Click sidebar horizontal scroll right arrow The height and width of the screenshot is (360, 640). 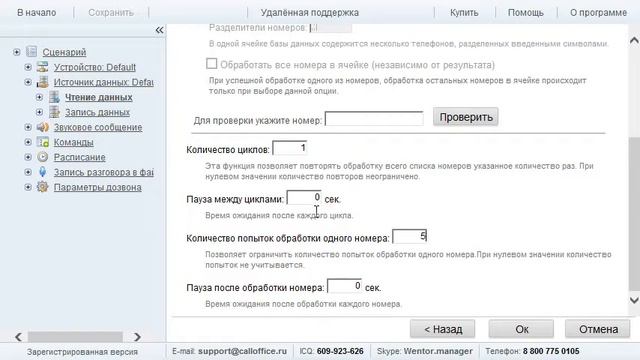point(137,337)
